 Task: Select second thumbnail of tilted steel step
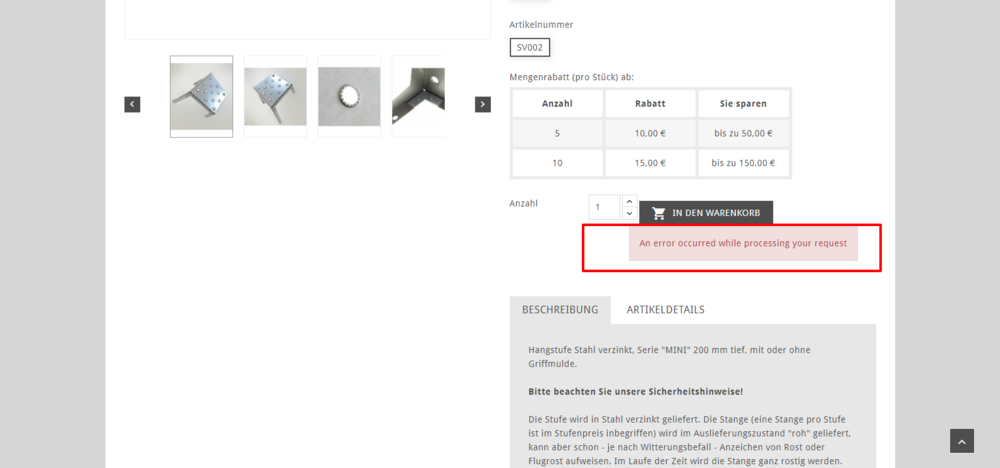[276, 96]
